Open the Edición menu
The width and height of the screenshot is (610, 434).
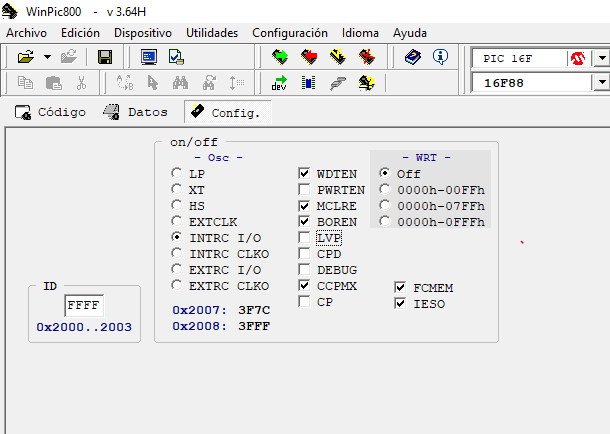click(81, 33)
